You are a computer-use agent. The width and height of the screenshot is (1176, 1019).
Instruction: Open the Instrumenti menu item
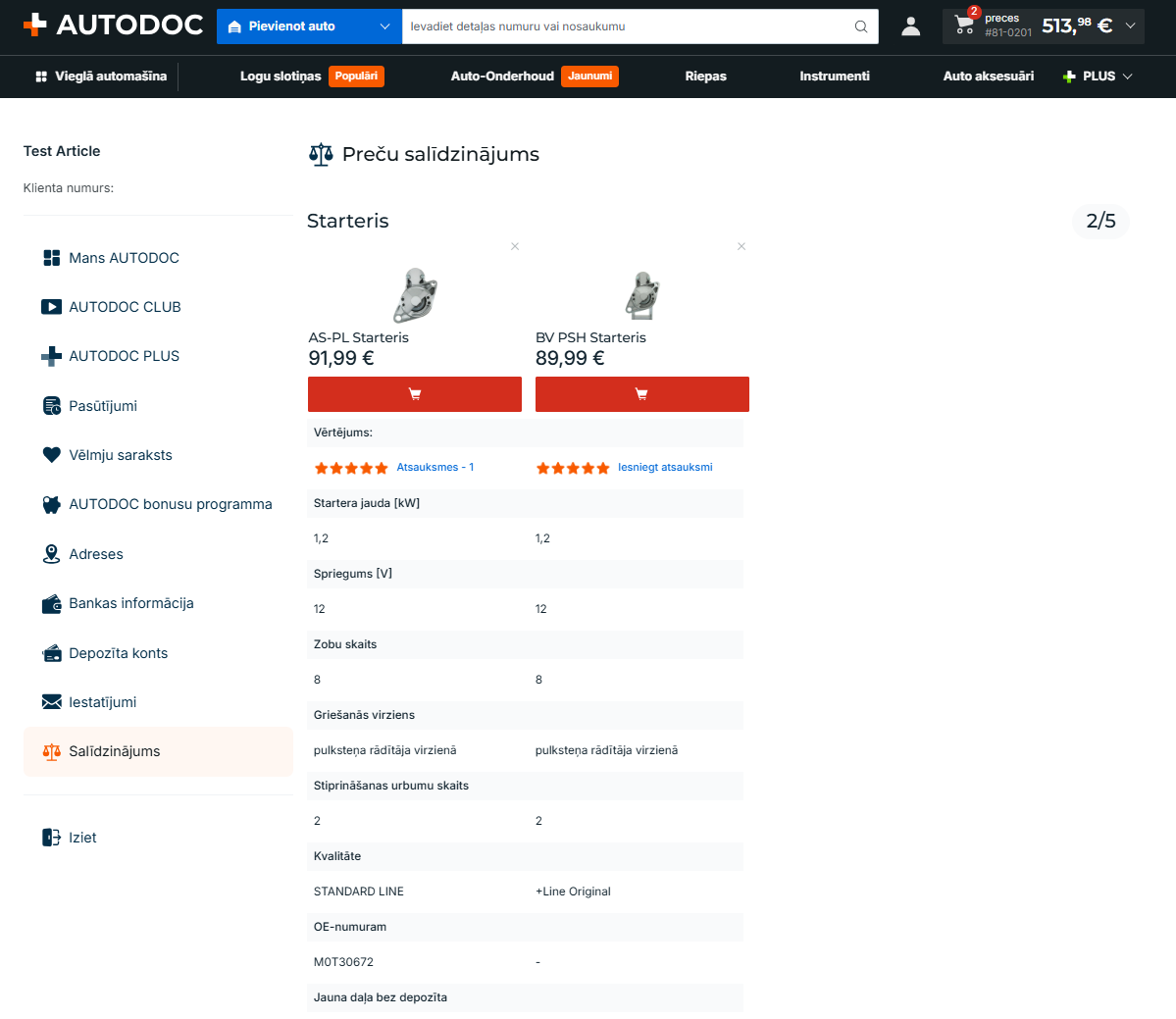pyautogui.click(x=835, y=76)
